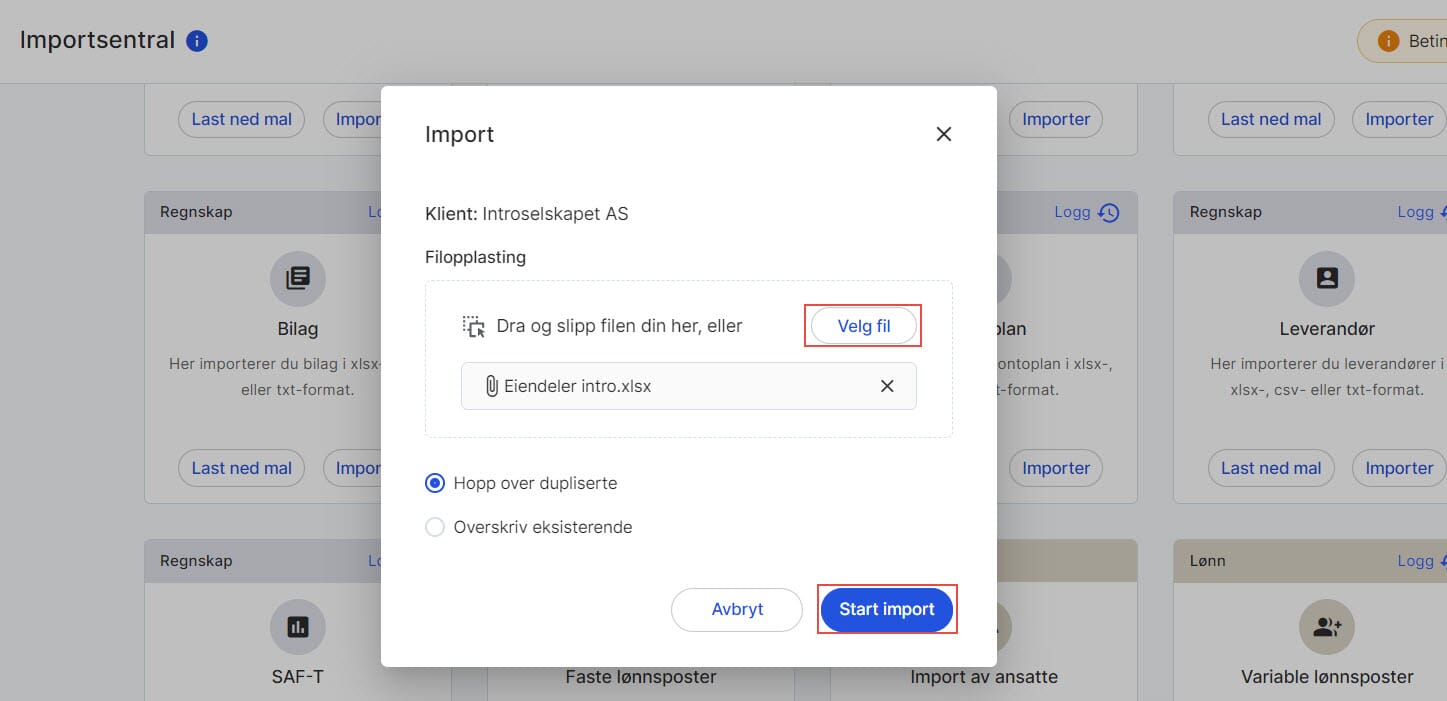Select Overskriv eksisterende option

click(435, 527)
